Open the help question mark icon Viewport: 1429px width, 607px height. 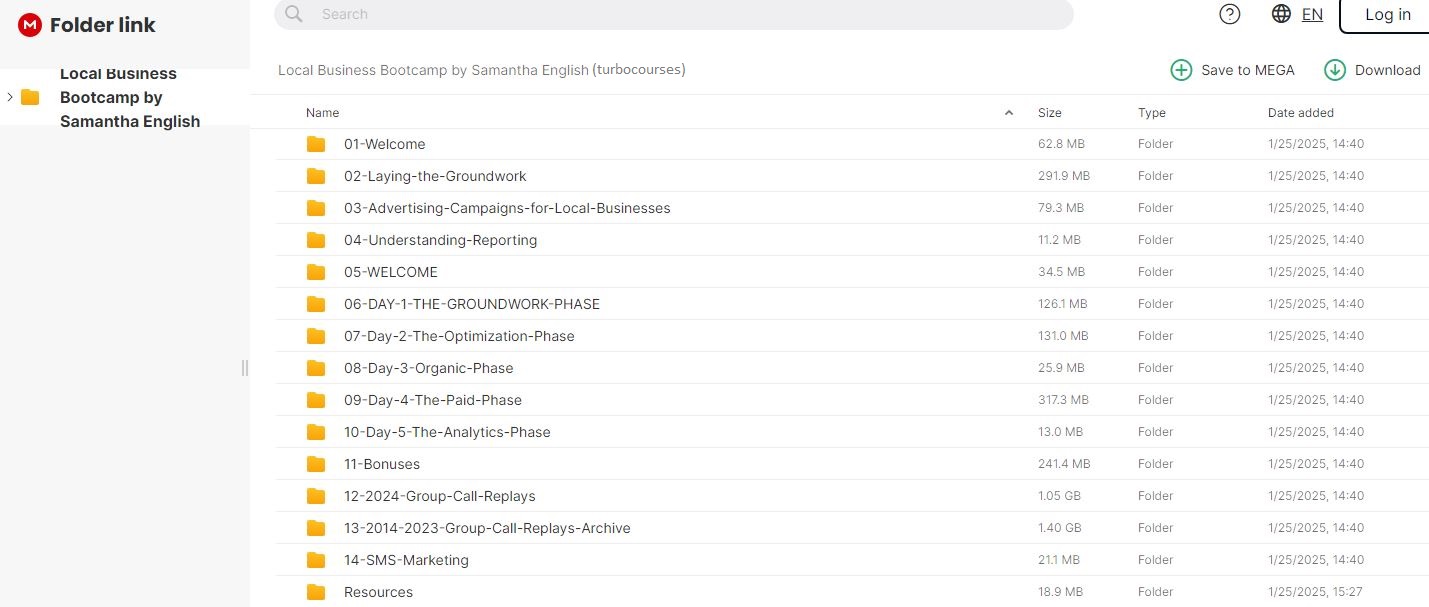click(1230, 14)
